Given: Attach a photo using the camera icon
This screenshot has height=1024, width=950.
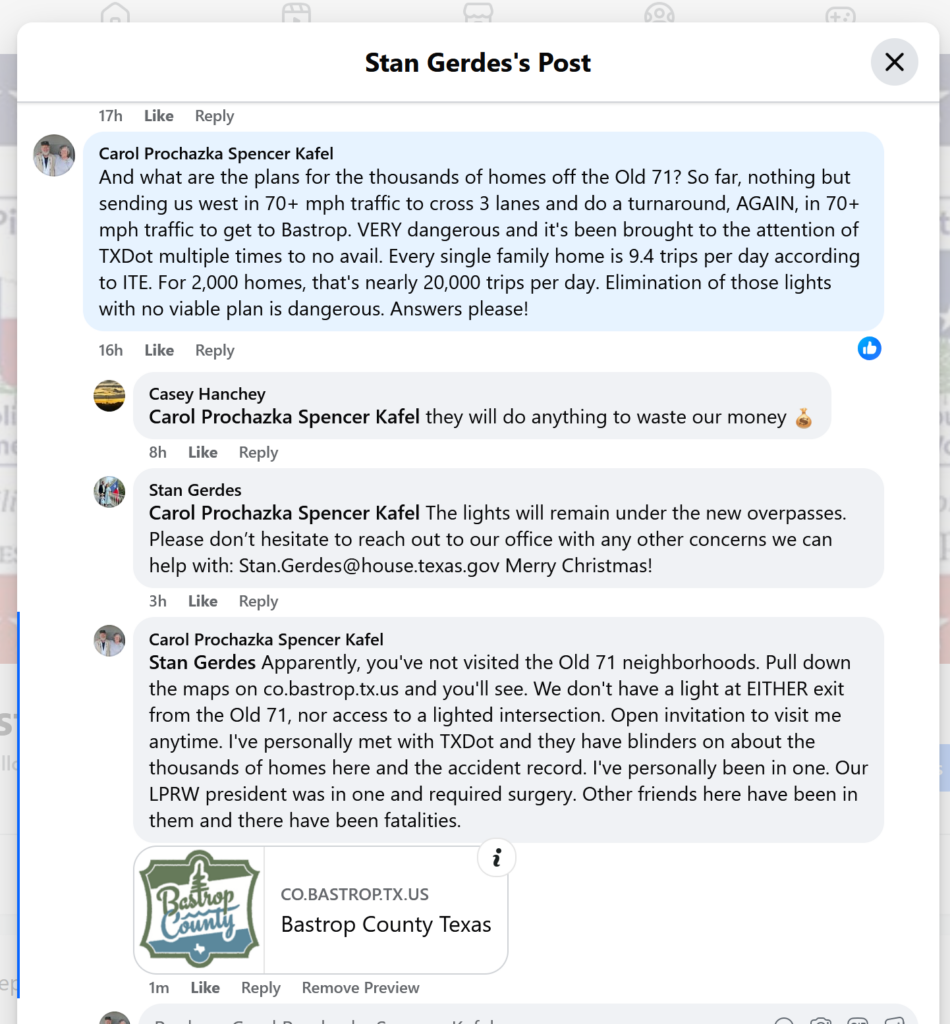Looking at the screenshot, I should pyautogui.click(x=820, y=1021).
